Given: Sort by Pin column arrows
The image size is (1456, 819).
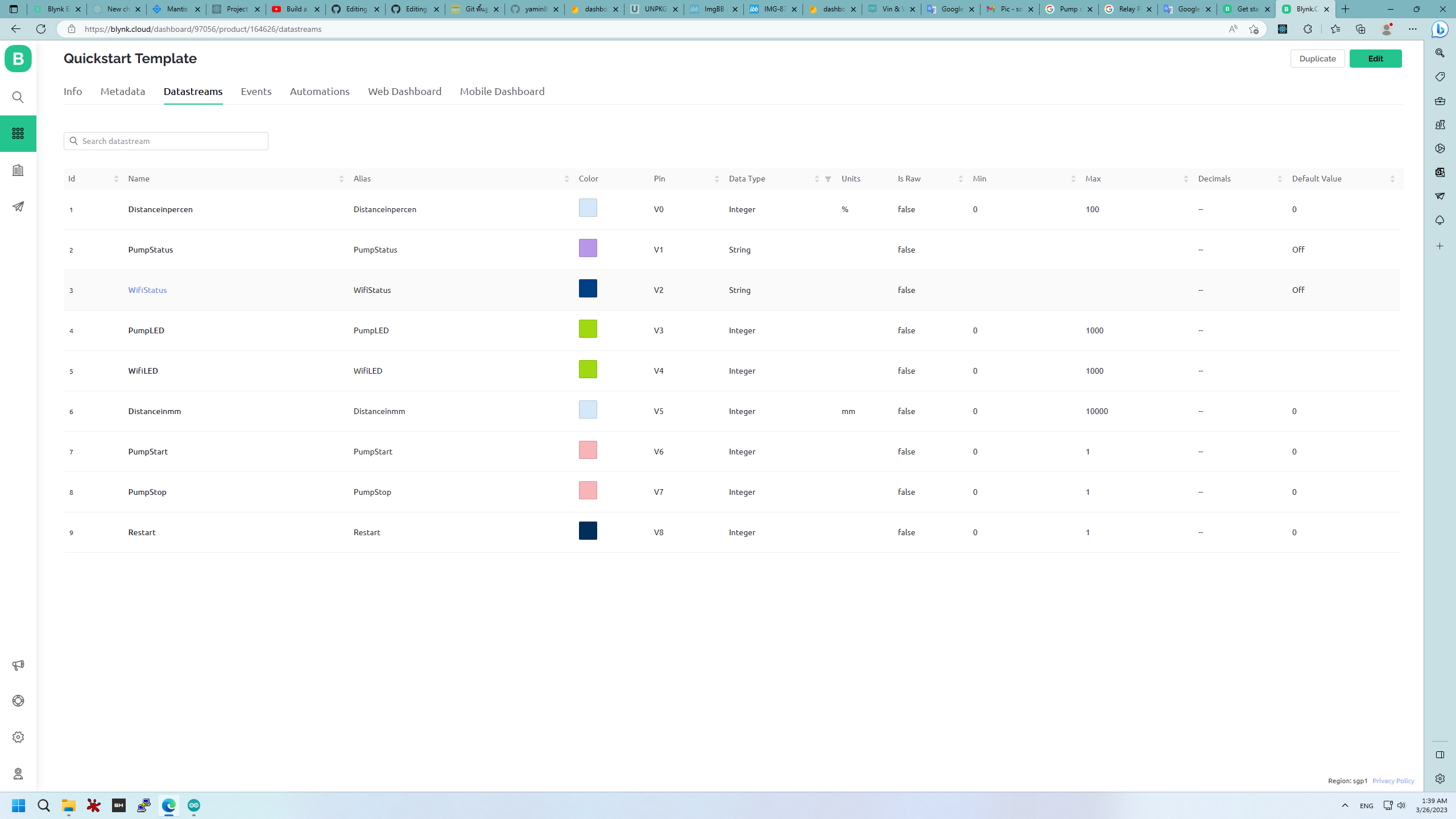Looking at the screenshot, I should (x=717, y=179).
